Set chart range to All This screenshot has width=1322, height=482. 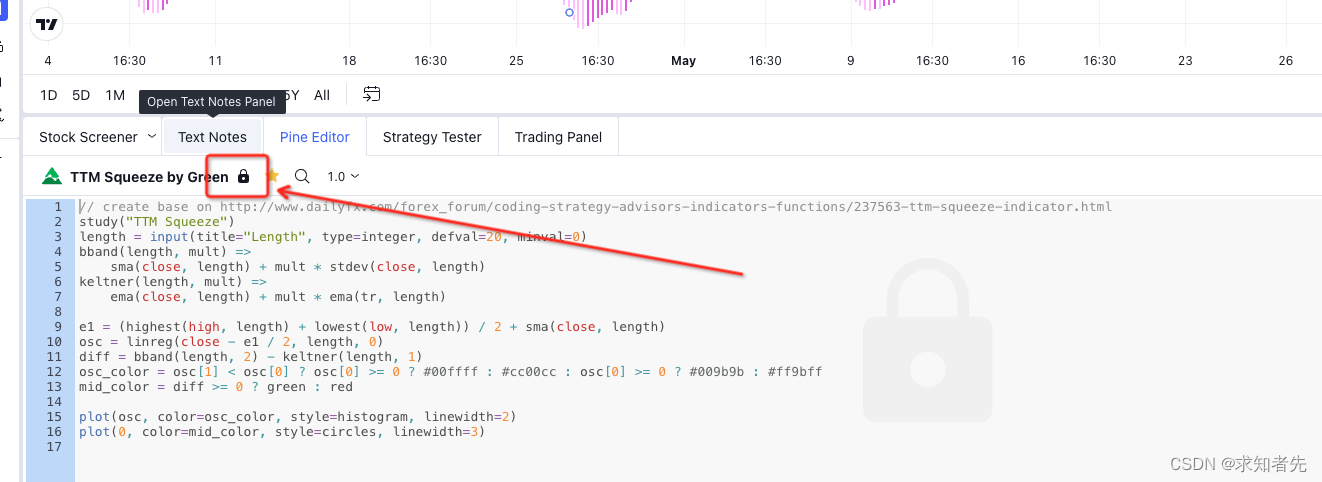(322, 96)
